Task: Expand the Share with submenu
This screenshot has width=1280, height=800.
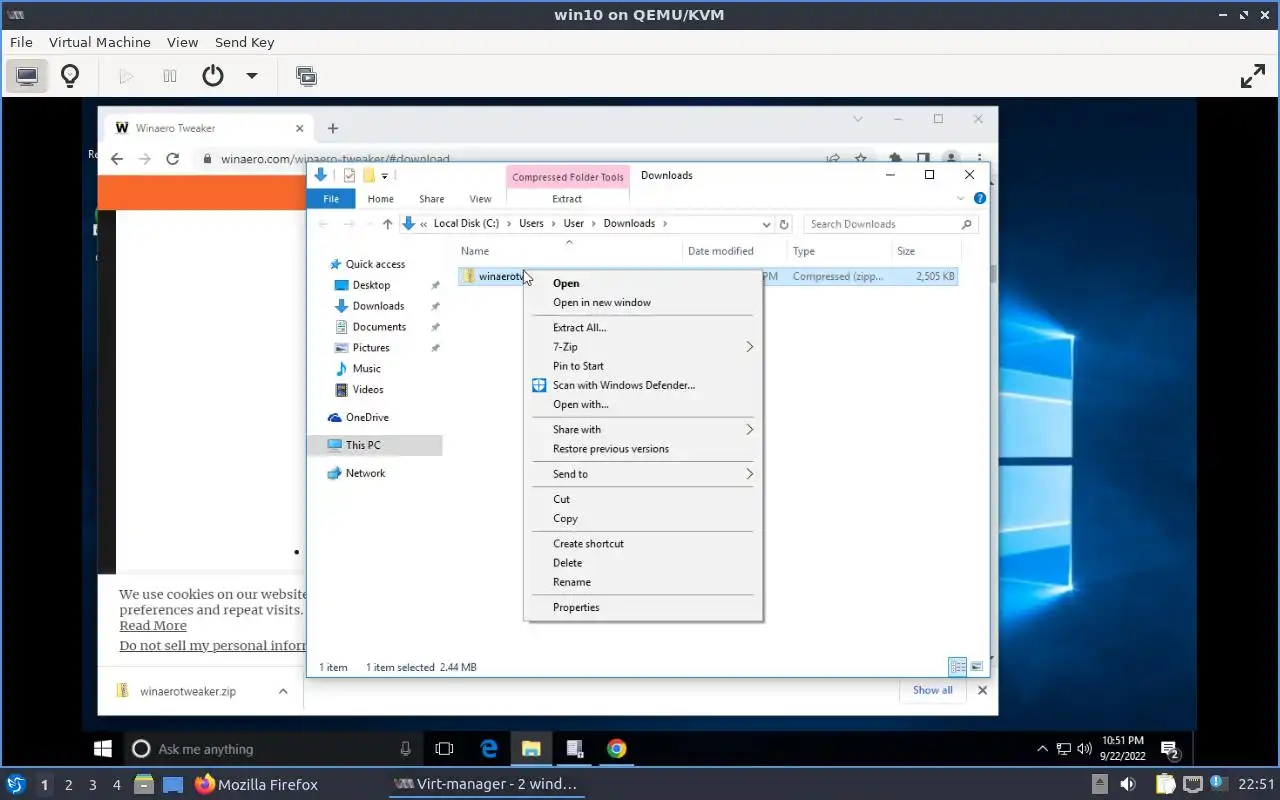Action: pyautogui.click(x=643, y=430)
